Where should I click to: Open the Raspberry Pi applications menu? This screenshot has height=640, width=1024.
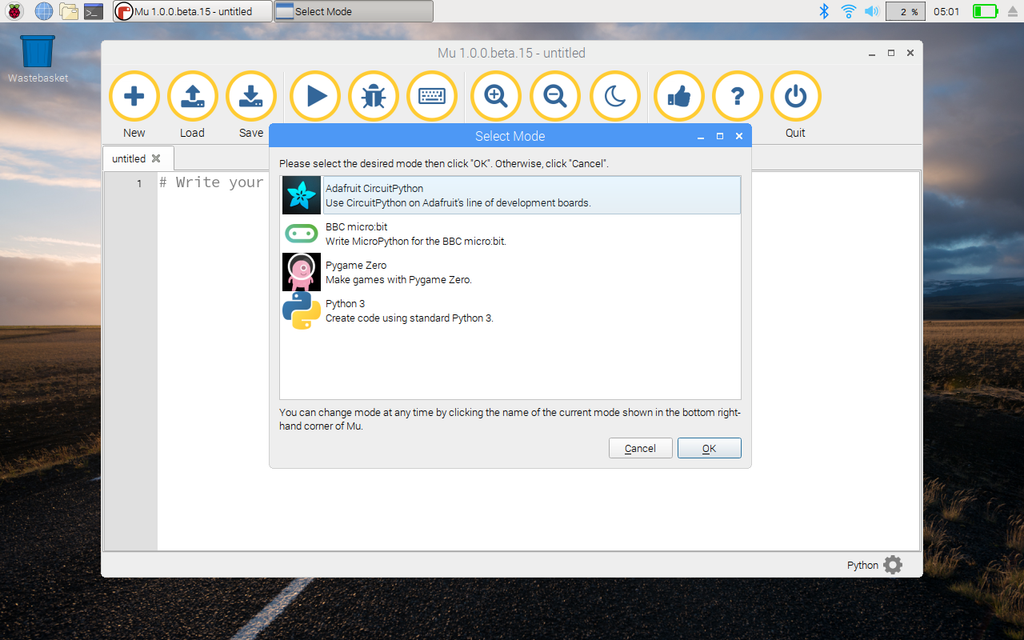(x=13, y=11)
